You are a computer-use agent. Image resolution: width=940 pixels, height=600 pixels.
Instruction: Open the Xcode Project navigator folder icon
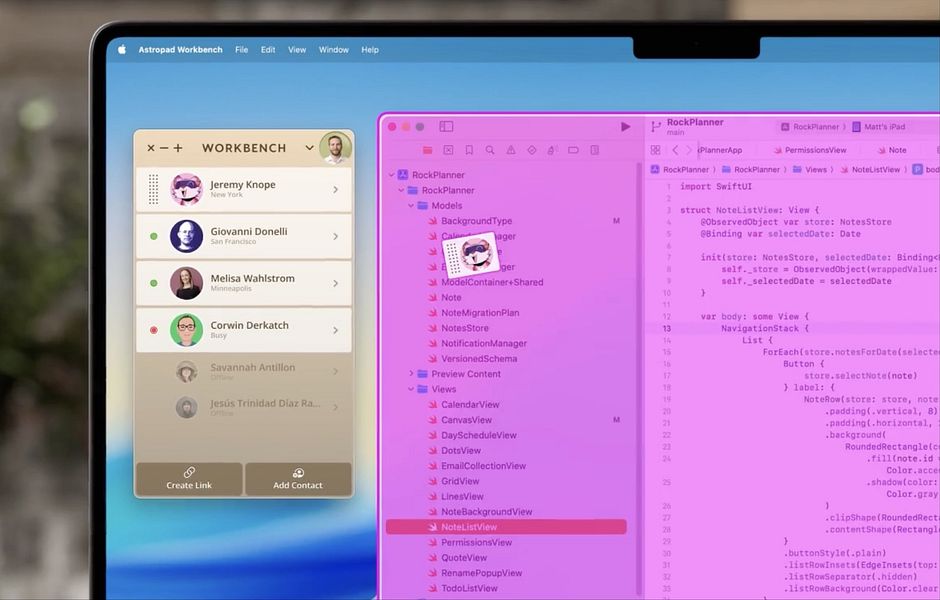427,150
